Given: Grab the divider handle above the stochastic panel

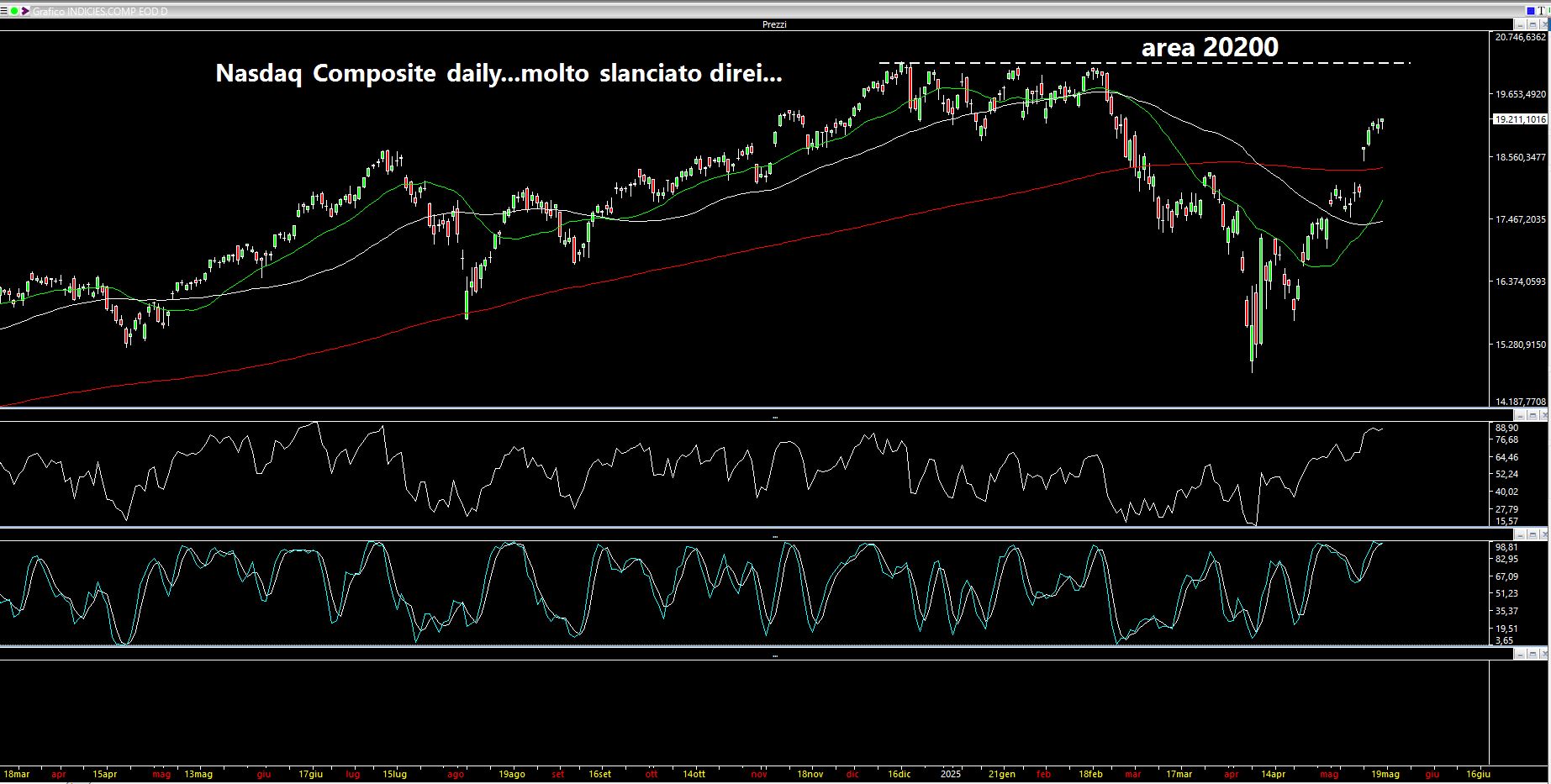Looking at the screenshot, I should (x=774, y=535).
